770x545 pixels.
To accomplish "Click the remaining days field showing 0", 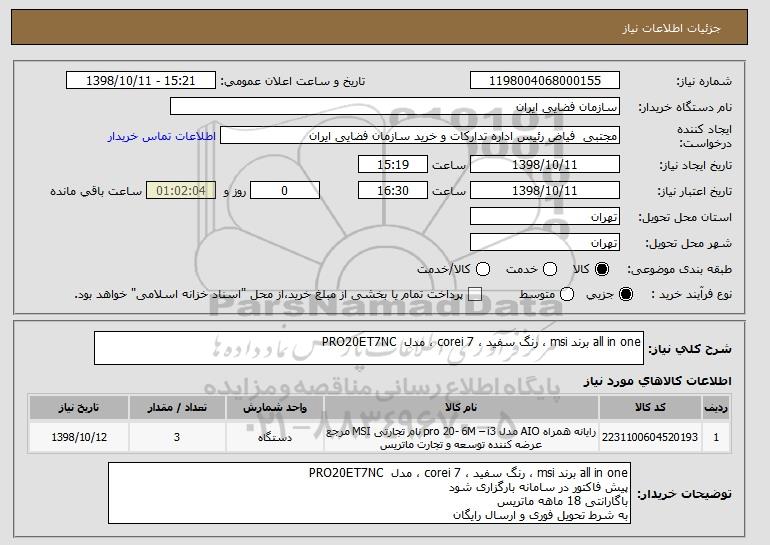I will 285,191.
